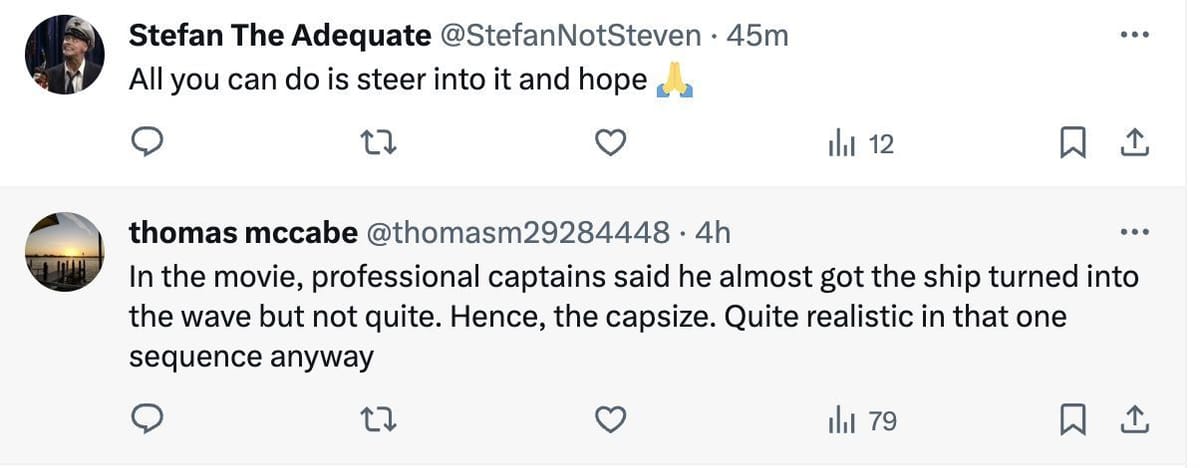Image resolution: width=1200 pixels, height=468 pixels.
Task: Click thomas mccabe's sunset profile avatar
Action: pos(65,252)
